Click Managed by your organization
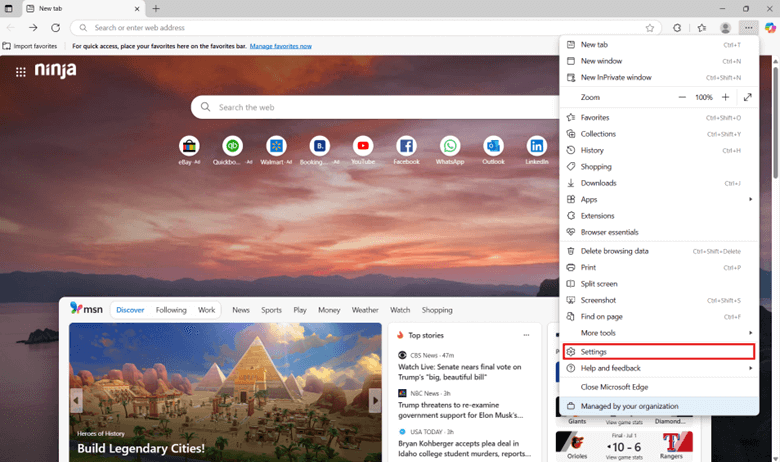The height and width of the screenshot is (462, 780). [659, 406]
